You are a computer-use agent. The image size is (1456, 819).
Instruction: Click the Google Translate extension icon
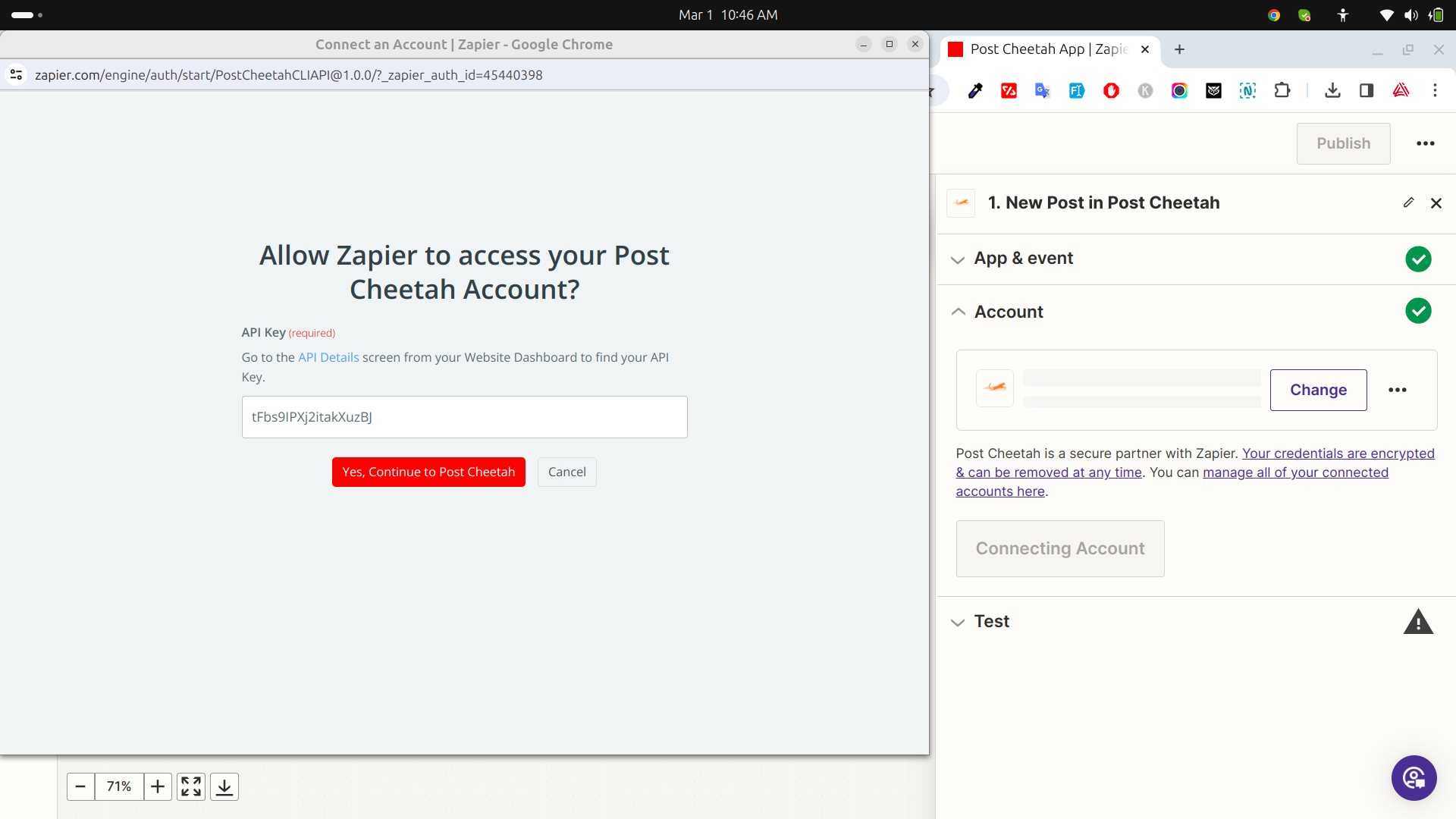[1043, 91]
